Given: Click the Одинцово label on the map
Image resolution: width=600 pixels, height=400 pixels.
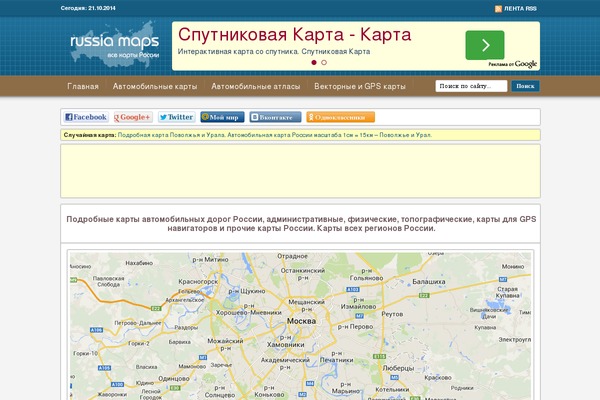Looking at the screenshot, I should (x=174, y=378).
